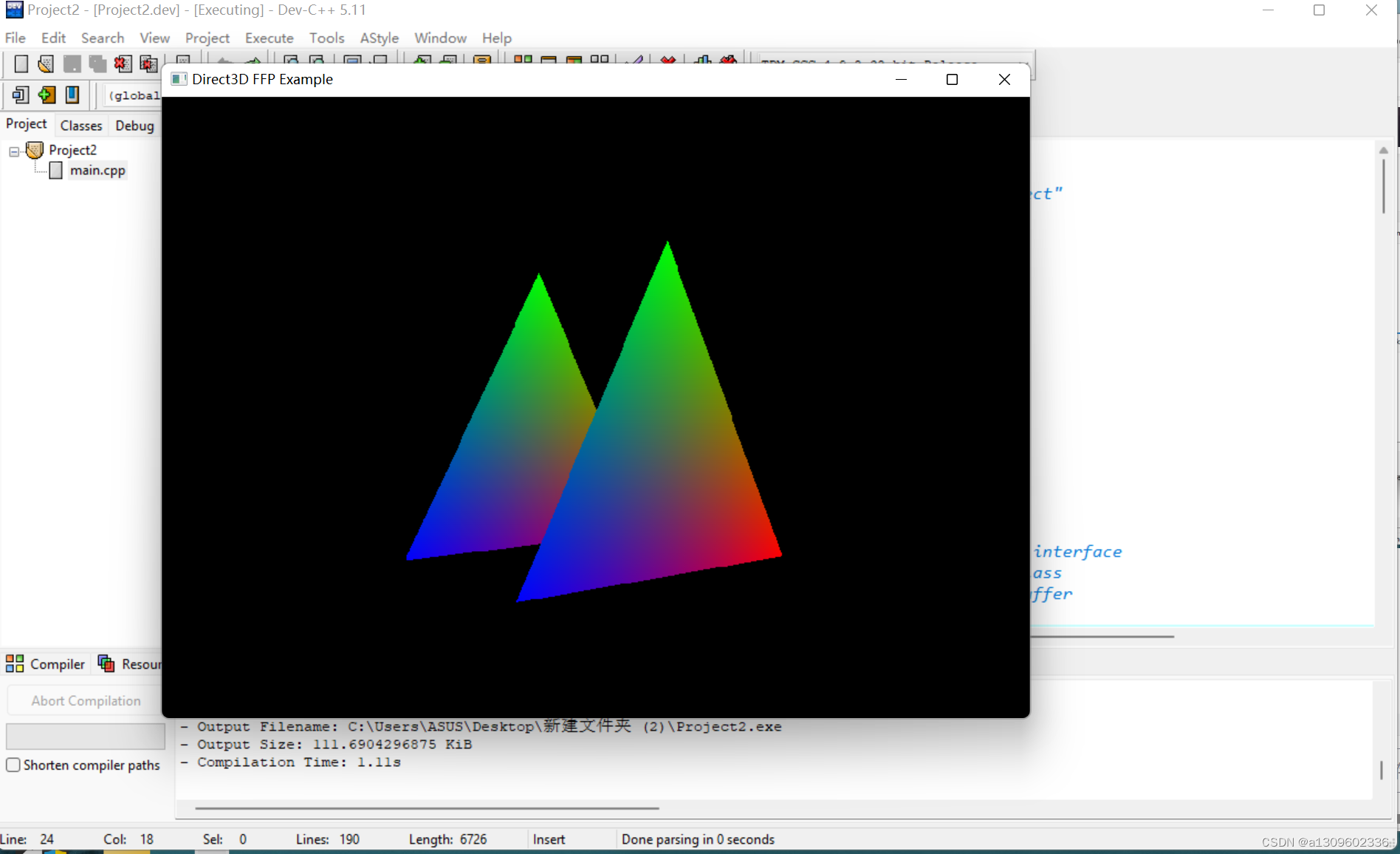Screen dimensions: 1400x854
Task: Click the Profile analysis chart icon
Action: (x=703, y=60)
